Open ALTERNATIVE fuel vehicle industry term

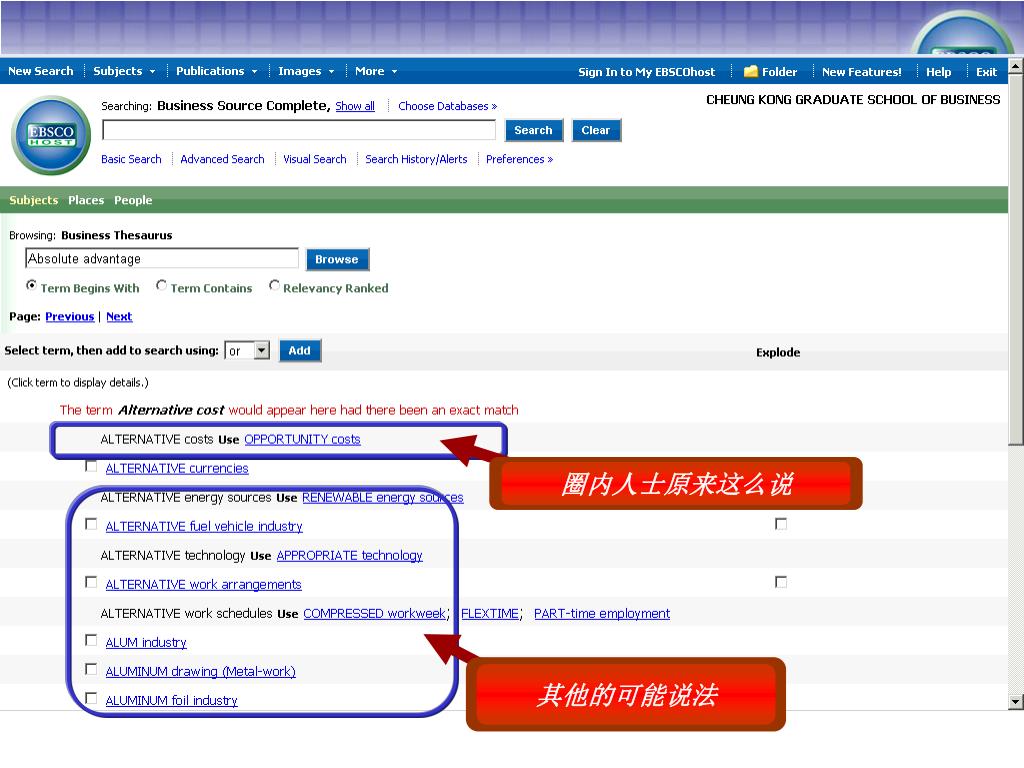tap(204, 526)
